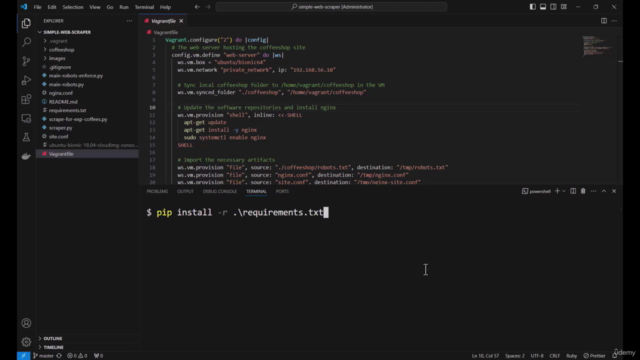Click the remote window indicator in status bar

pyautogui.click(x=23, y=356)
